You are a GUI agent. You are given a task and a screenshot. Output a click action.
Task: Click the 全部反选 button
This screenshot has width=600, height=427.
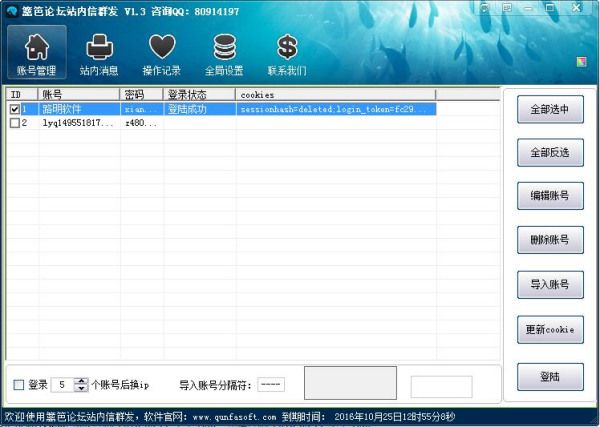point(550,153)
